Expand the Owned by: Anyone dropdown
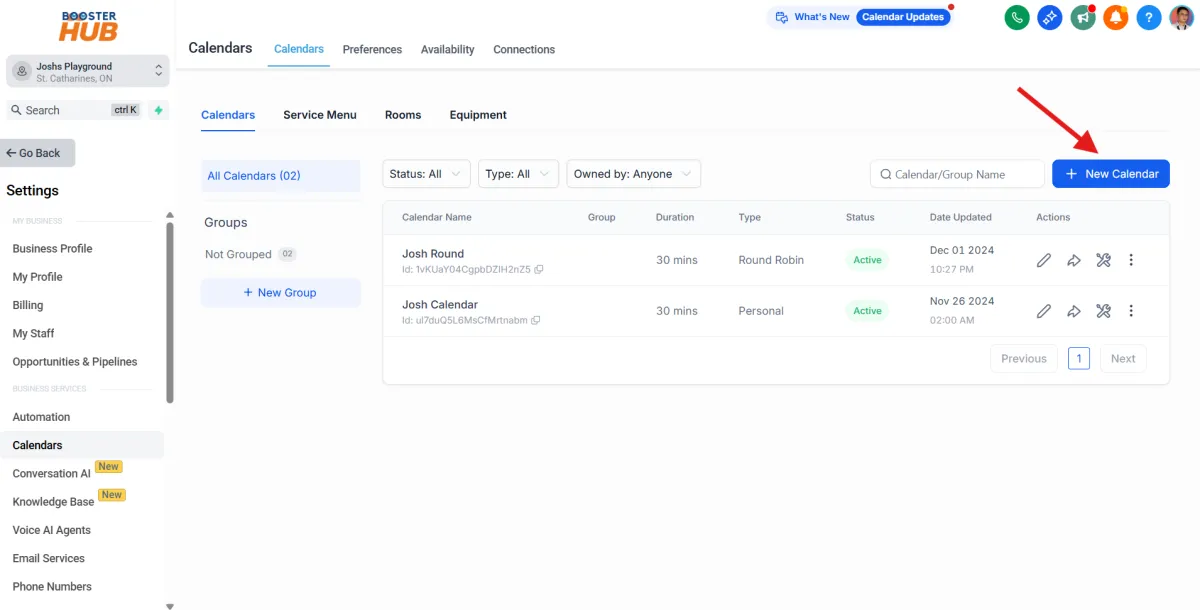Screen dimensions: 1200x610 [633, 173]
